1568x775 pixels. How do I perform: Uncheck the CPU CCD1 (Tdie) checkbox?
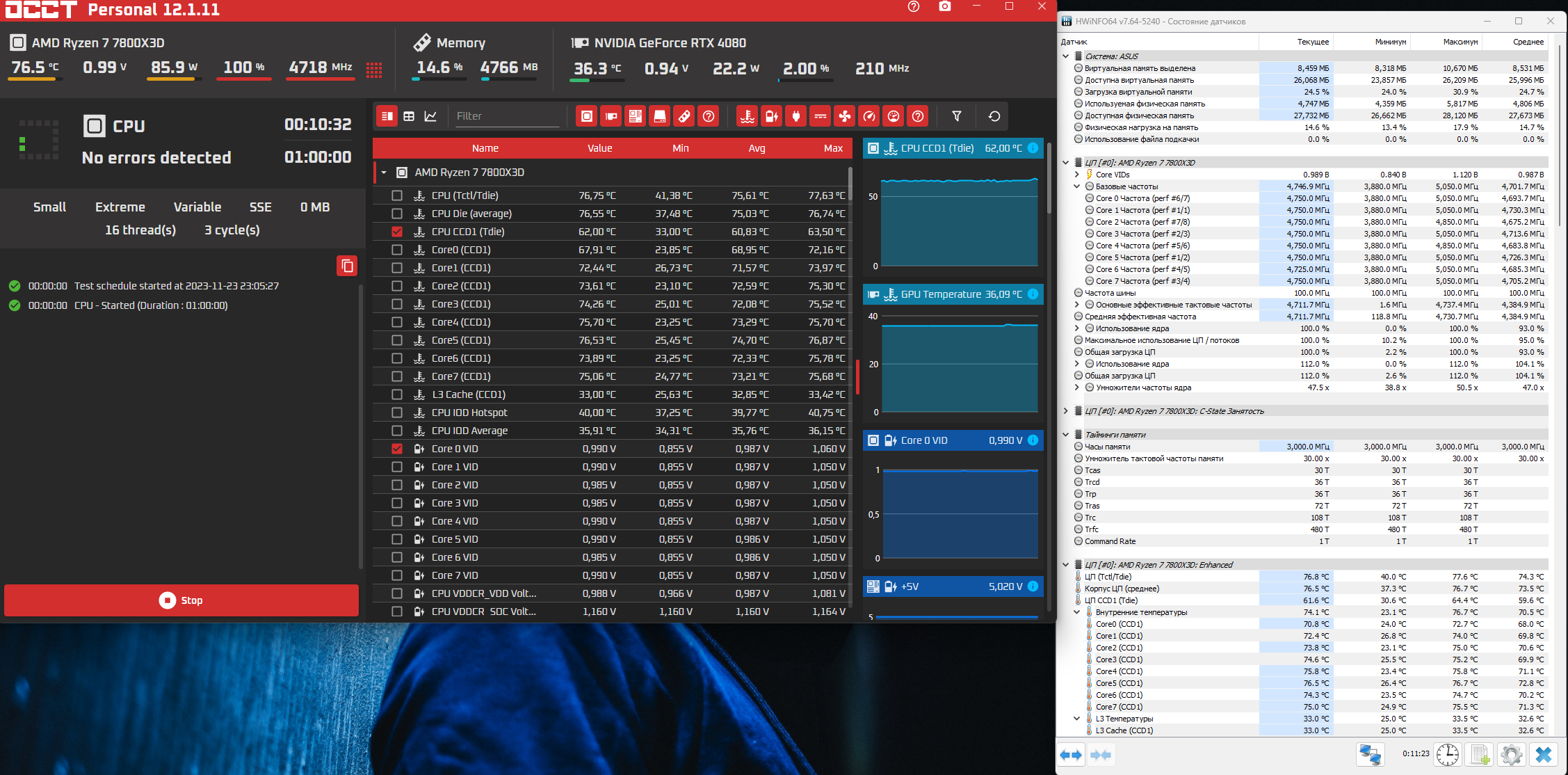(x=397, y=232)
